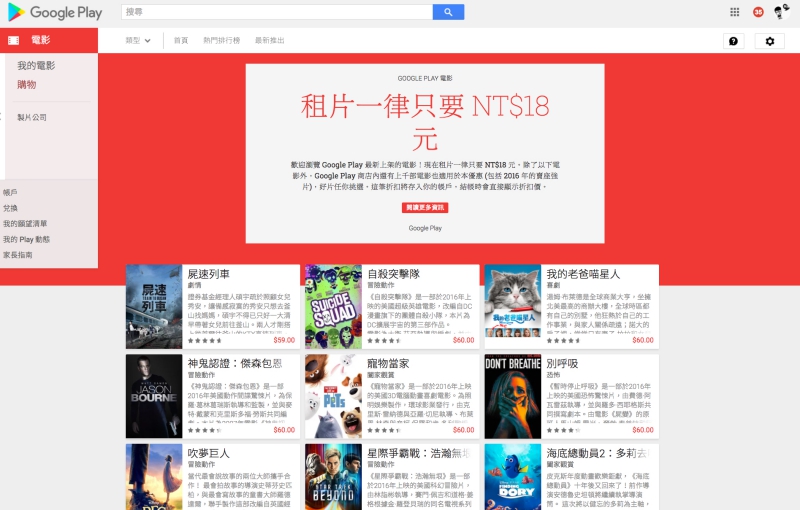Image resolution: width=800 pixels, height=510 pixels.
Task: Click the 自殺突擊隊 movie title
Action: point(393,274)
